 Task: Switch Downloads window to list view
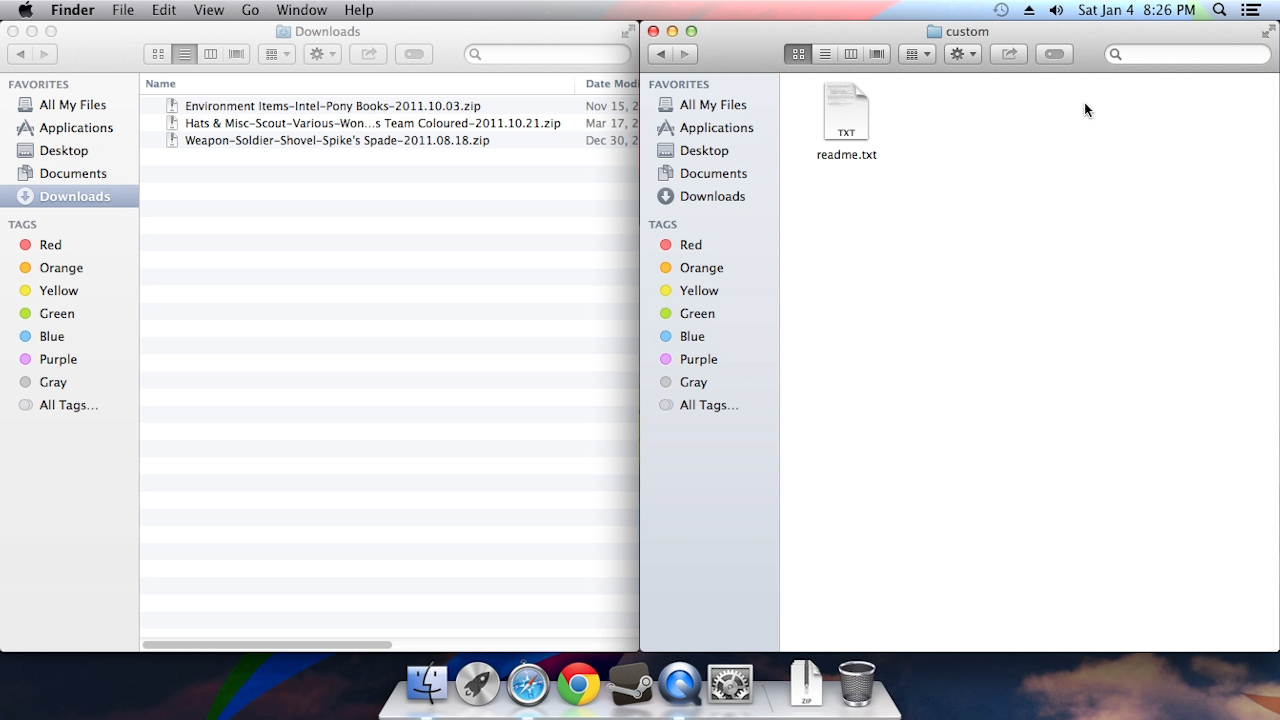pos(184,54)
